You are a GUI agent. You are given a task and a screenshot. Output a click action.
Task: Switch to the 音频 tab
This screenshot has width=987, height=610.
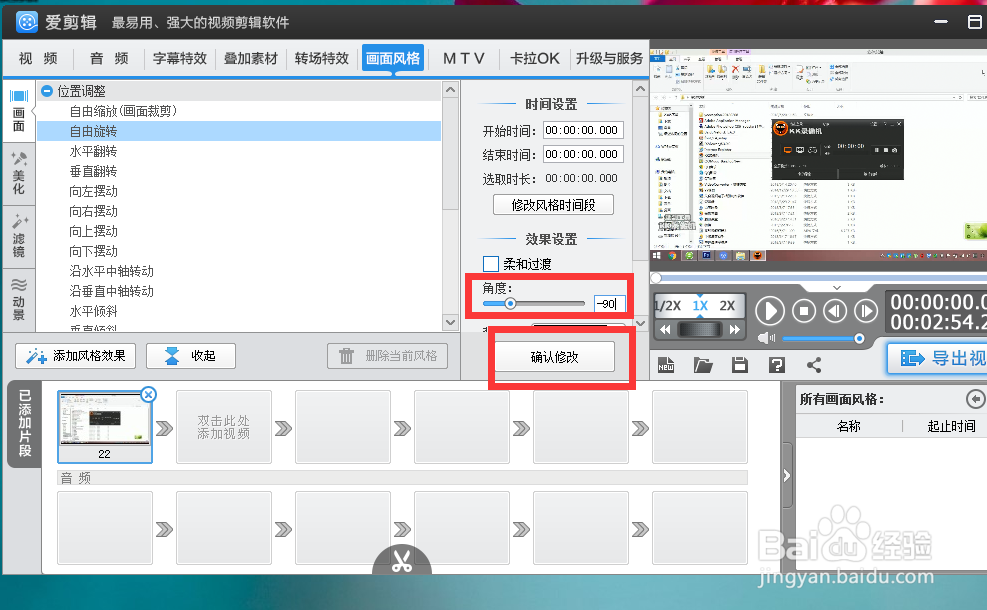click(x=109, y=59)
